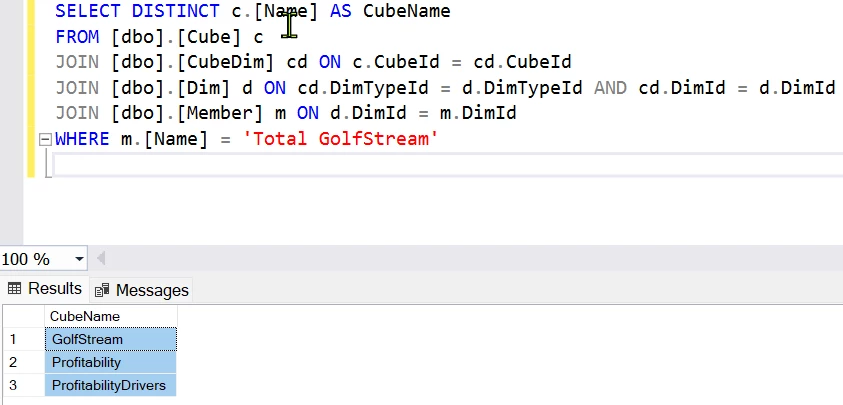Select the CubeName column header
843x405 pixels.
point(111,316)
